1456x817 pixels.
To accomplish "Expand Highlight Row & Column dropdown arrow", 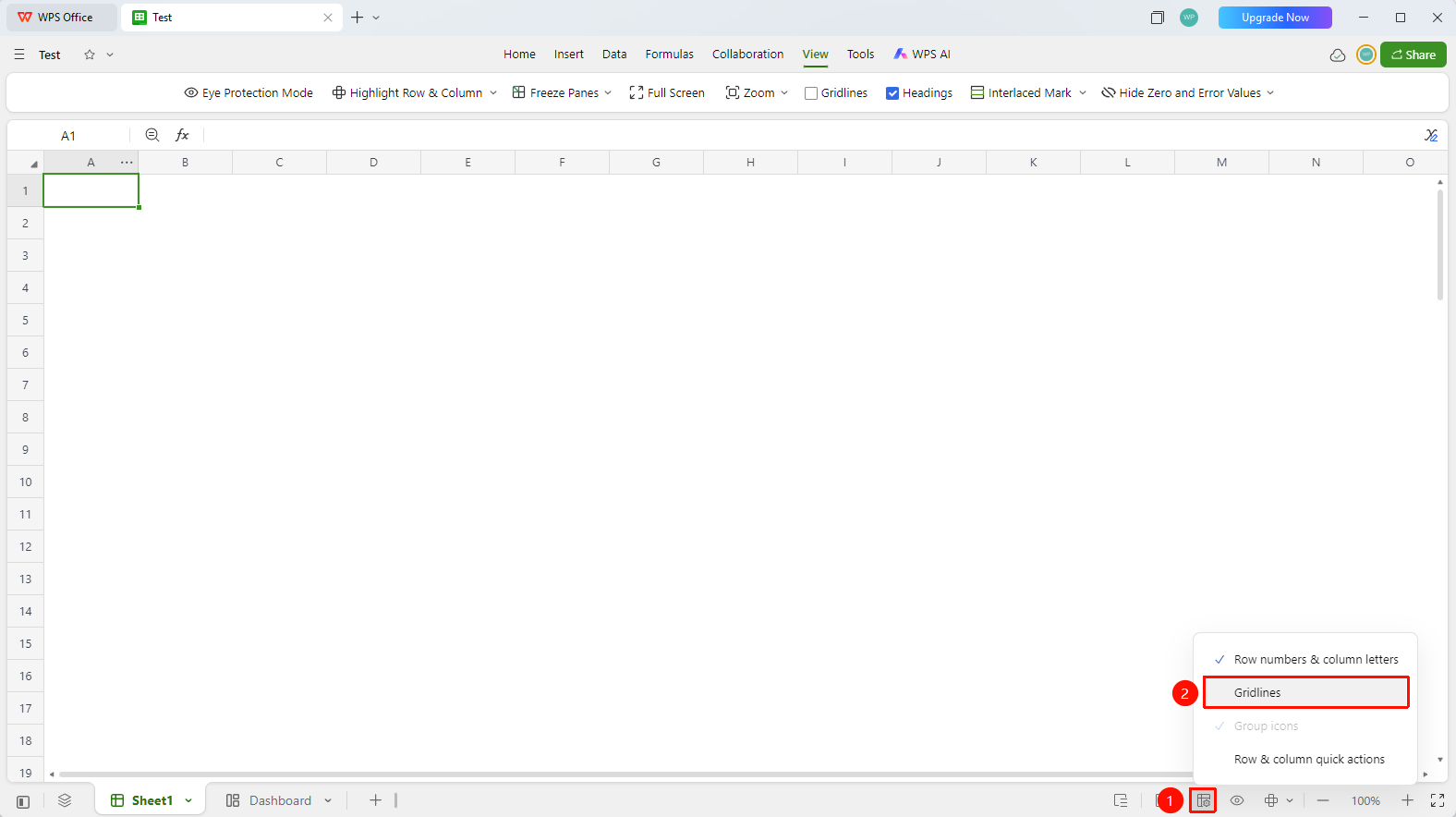I will coord(493,93).
